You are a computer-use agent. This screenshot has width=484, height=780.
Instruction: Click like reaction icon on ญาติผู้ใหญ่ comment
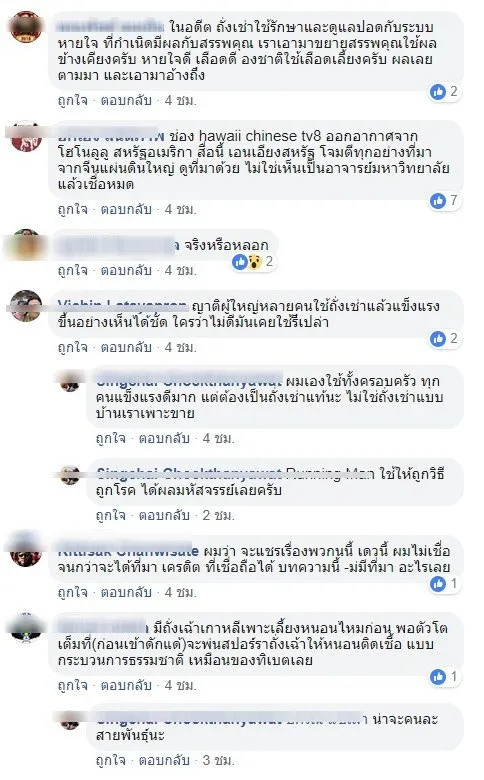pyautogui.click(x=438, y=339)
